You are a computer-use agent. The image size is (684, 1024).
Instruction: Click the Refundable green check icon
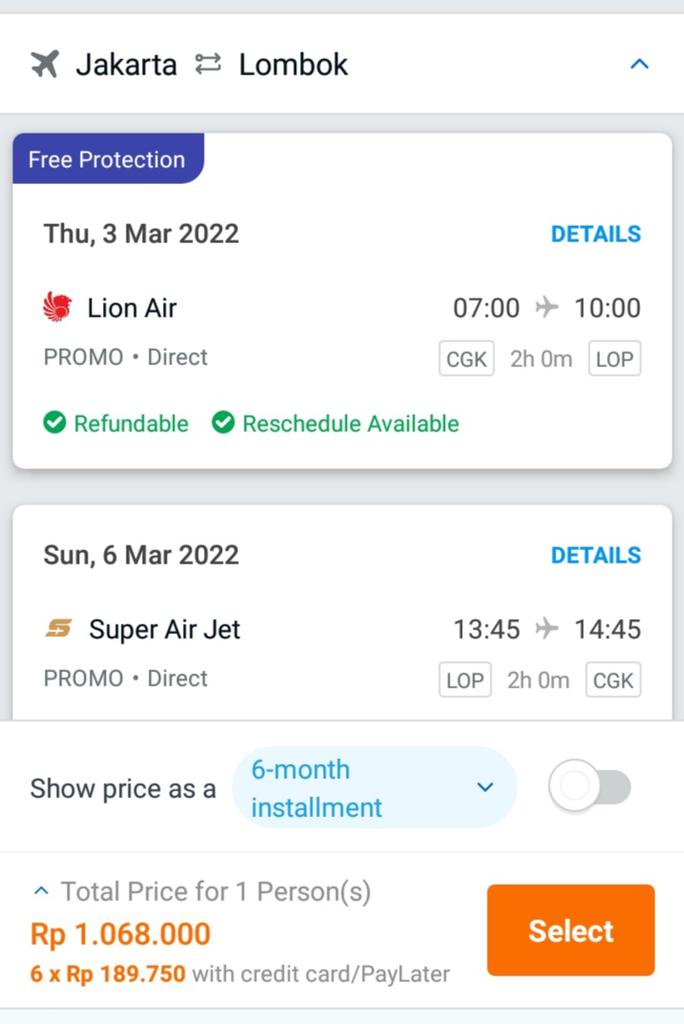tap(55, 423)
